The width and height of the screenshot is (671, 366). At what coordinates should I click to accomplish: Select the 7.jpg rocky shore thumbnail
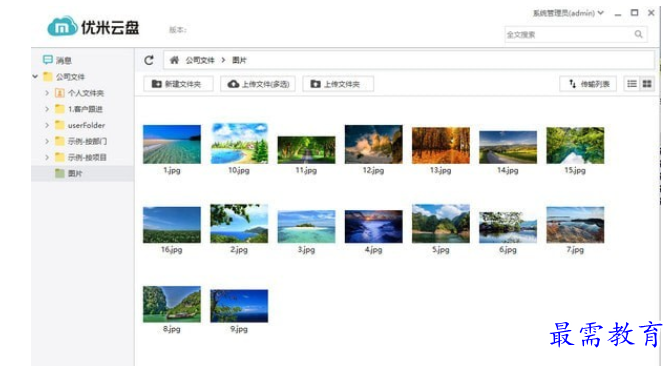click(x=575, y=225)
